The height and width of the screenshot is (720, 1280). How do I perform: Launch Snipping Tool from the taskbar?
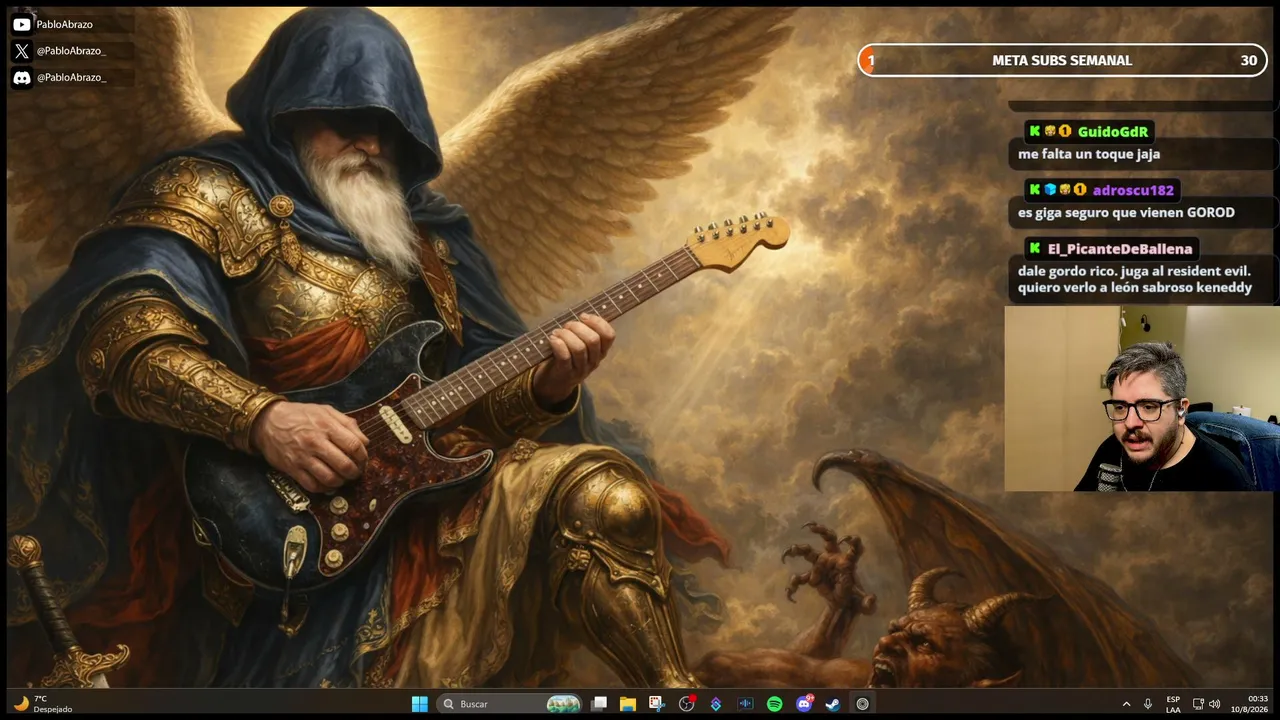[656, 704]
